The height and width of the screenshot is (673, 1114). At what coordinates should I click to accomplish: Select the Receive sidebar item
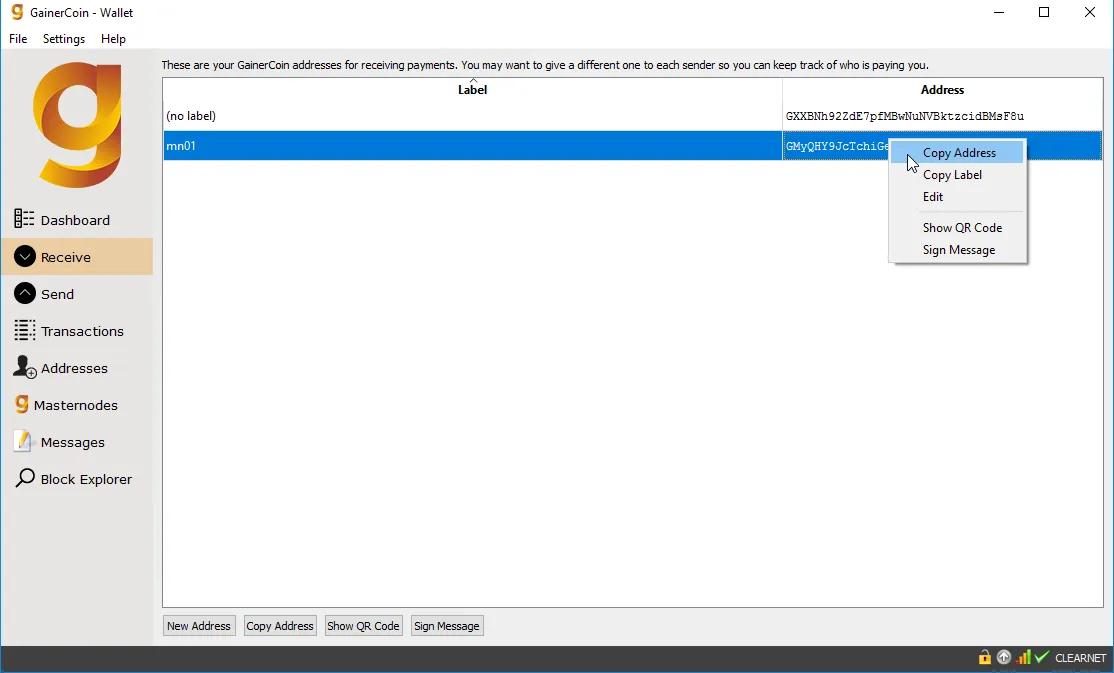coord(76,257)
